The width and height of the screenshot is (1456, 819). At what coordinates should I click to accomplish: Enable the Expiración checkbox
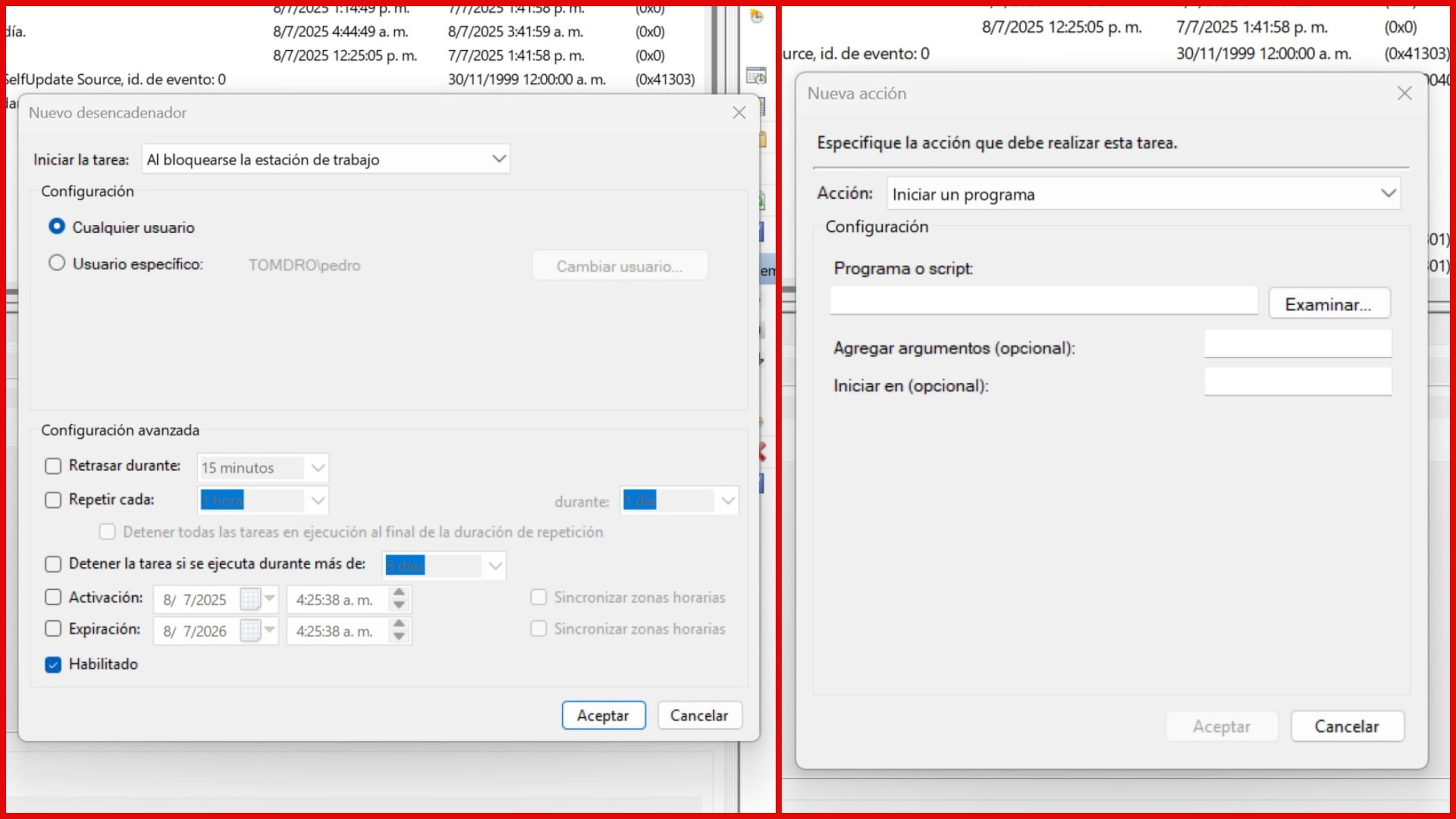[x=53, y=629]
